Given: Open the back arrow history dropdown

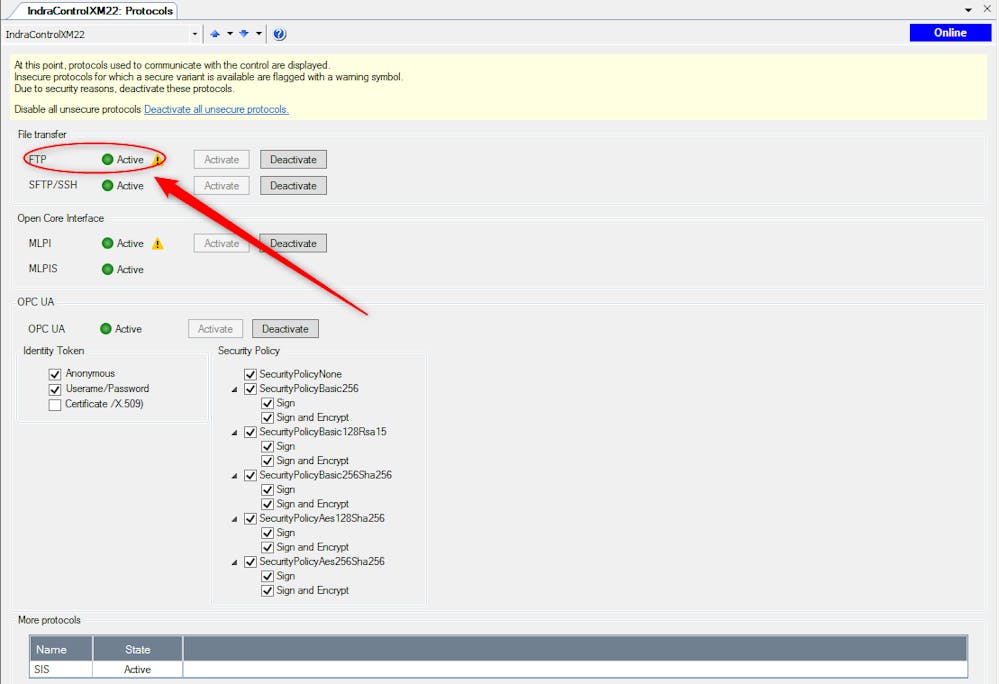Looking at the screenshot, I should [x=230, y=34].
